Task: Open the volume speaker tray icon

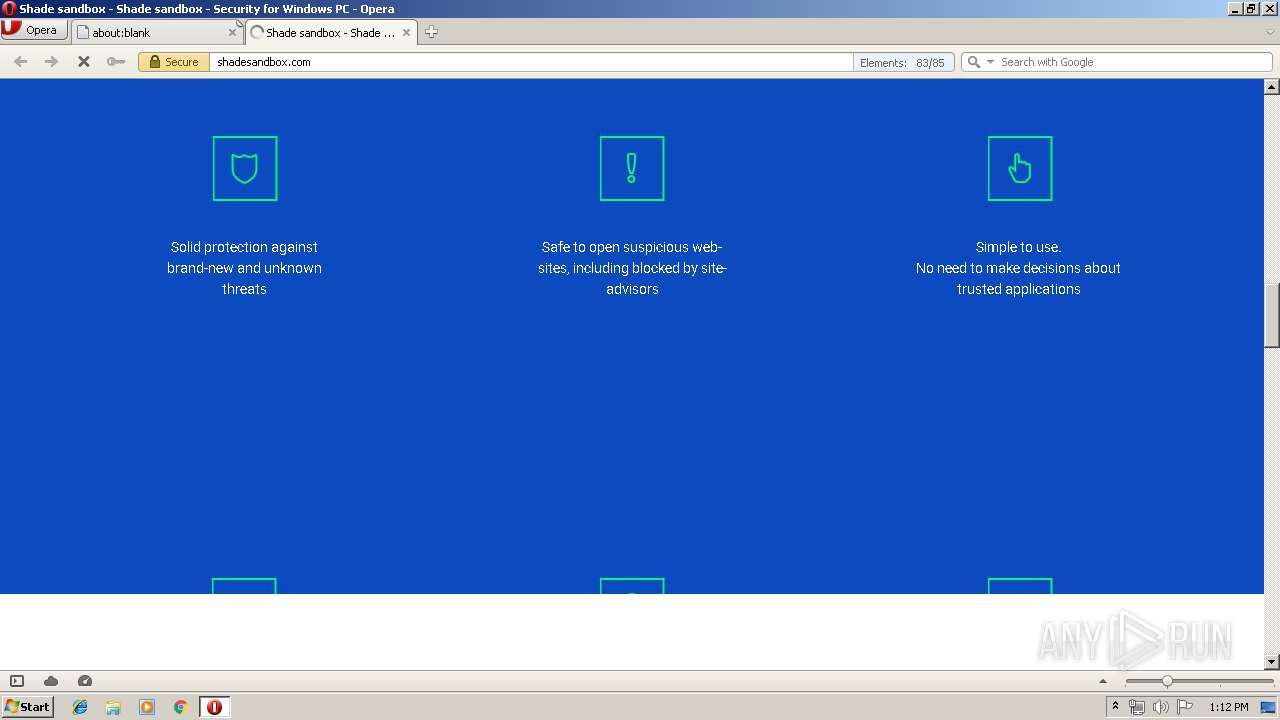Action: pyautogui.click(x=1161, y=707)
